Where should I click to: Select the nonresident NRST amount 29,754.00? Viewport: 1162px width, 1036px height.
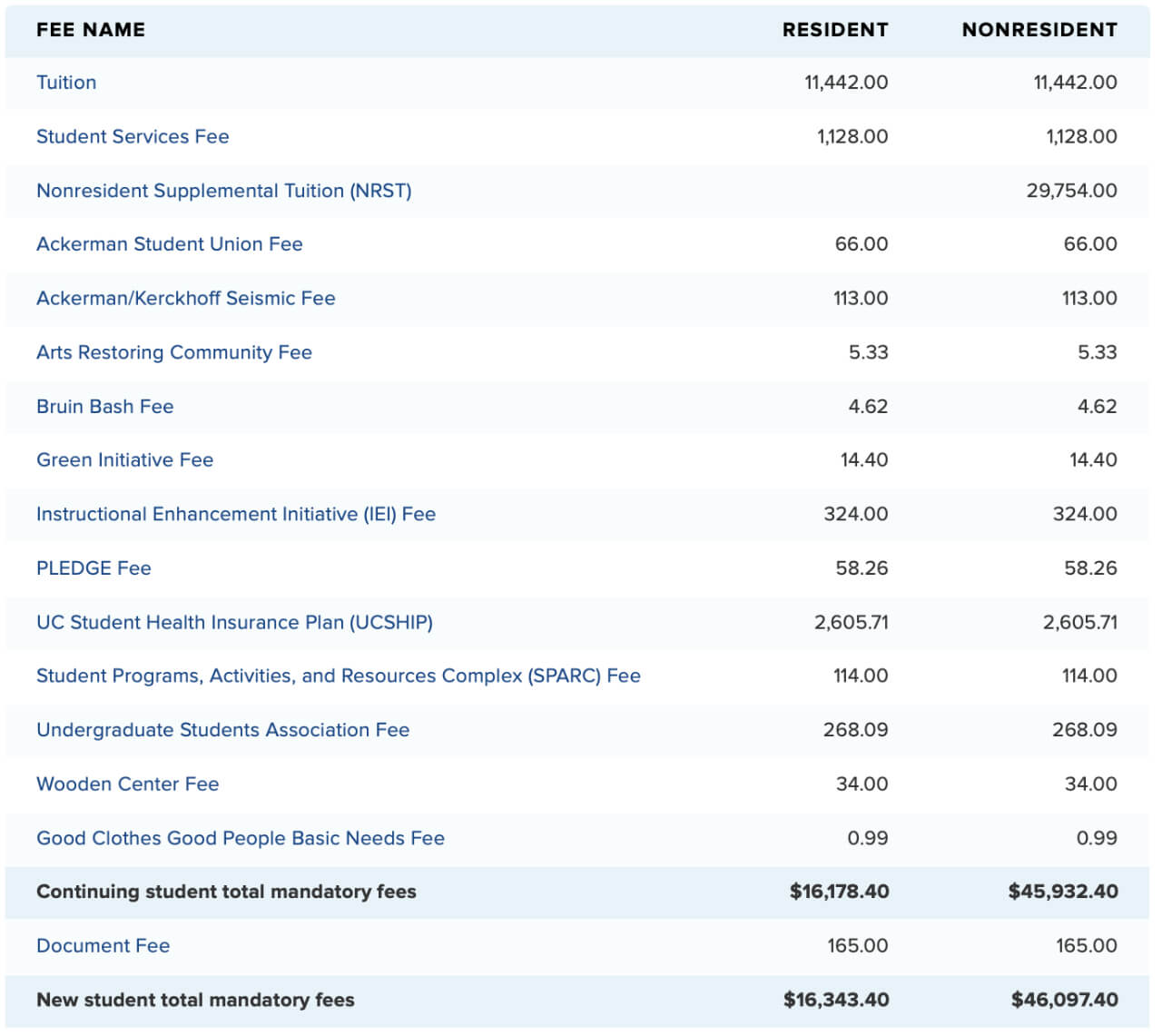point(1072,191)
